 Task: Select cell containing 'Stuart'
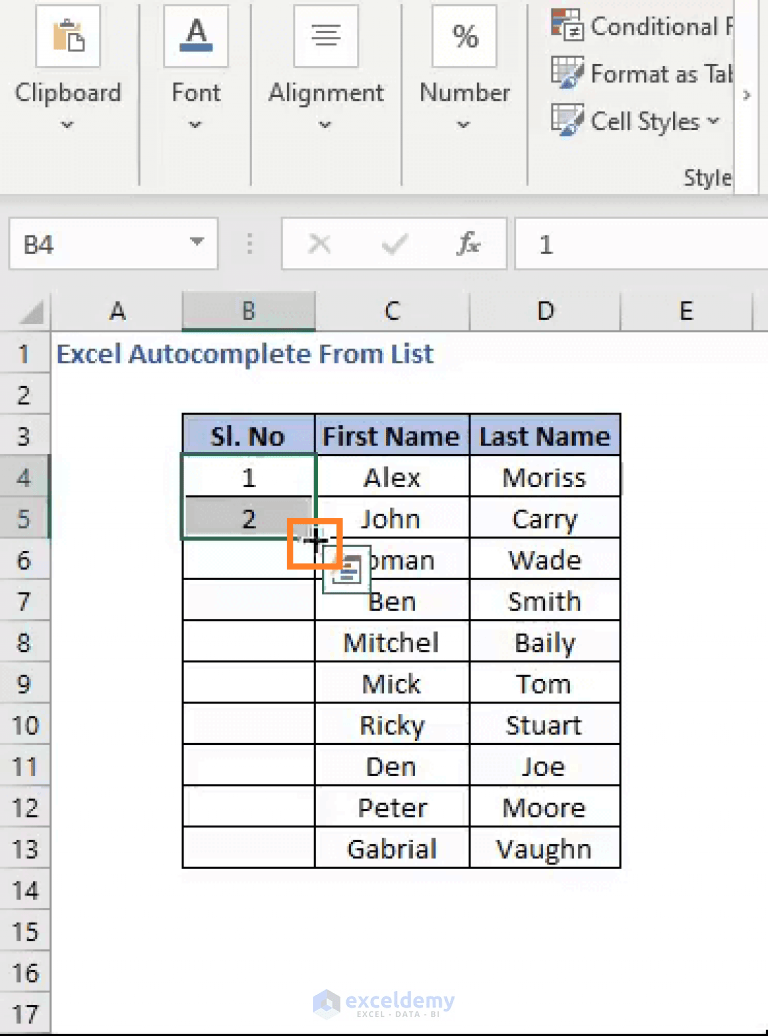click(545, 725)
